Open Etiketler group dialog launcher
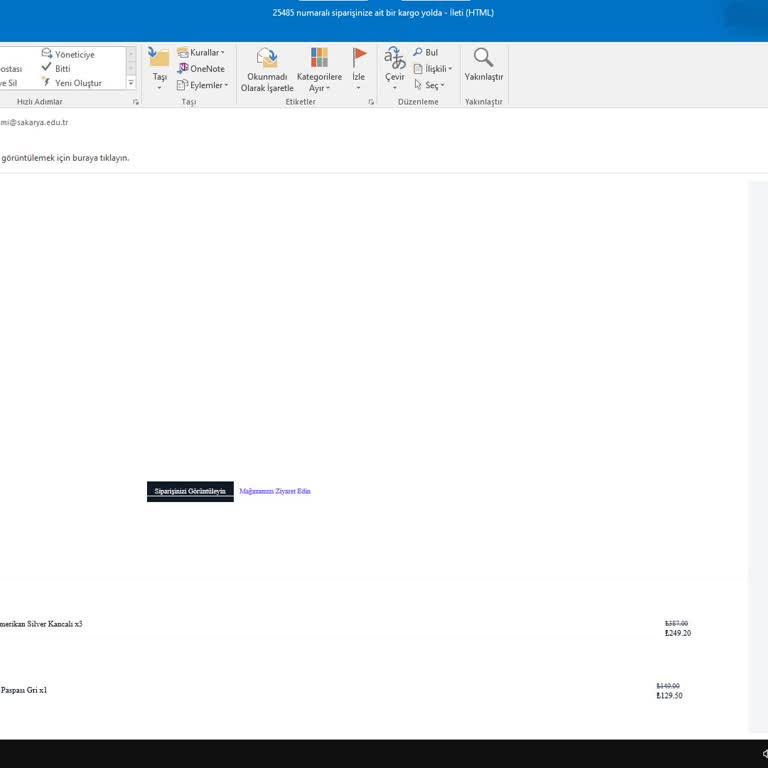 click(371, 102)
